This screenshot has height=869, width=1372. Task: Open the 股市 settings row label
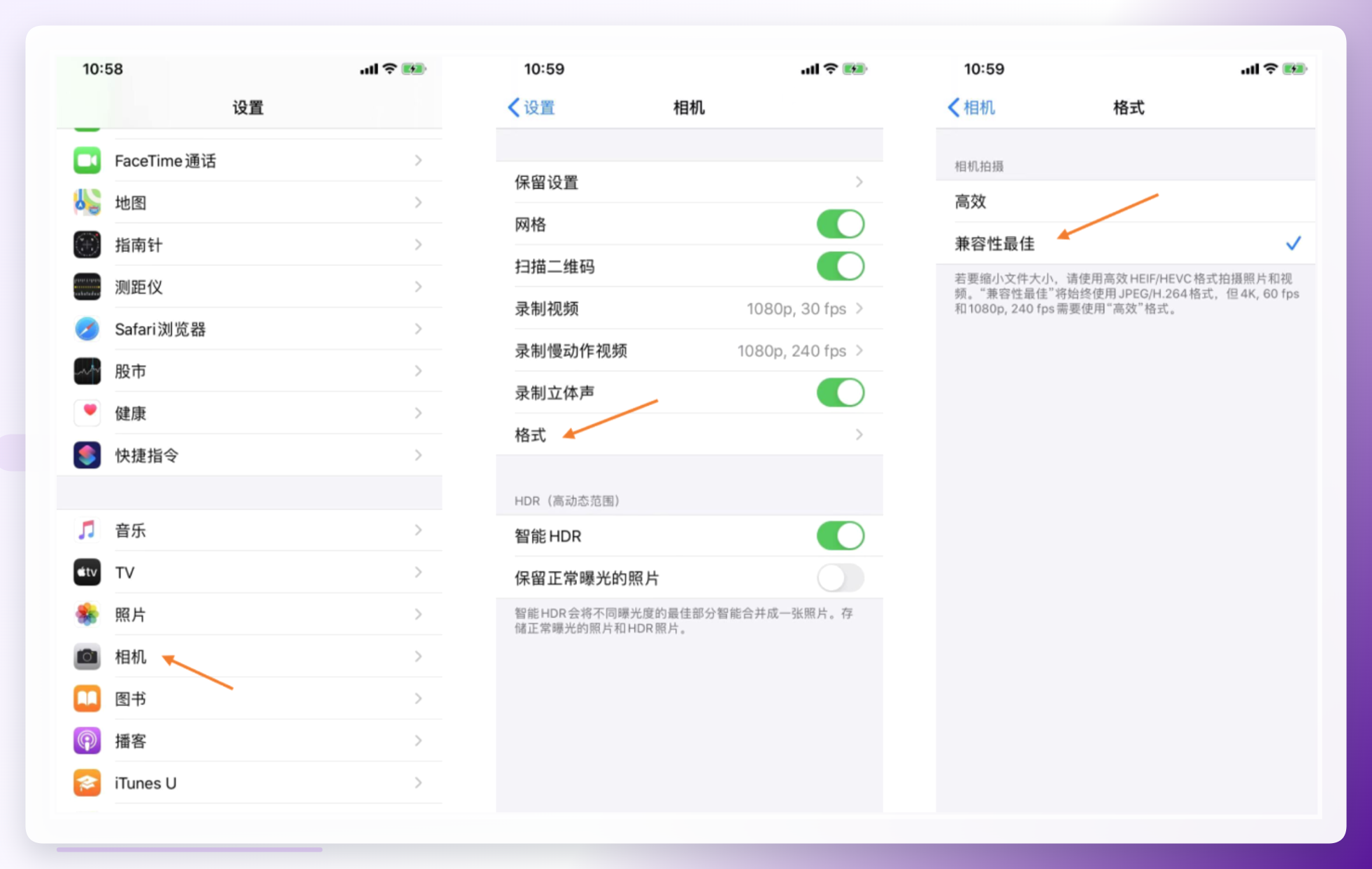click(x=130, y=371)
